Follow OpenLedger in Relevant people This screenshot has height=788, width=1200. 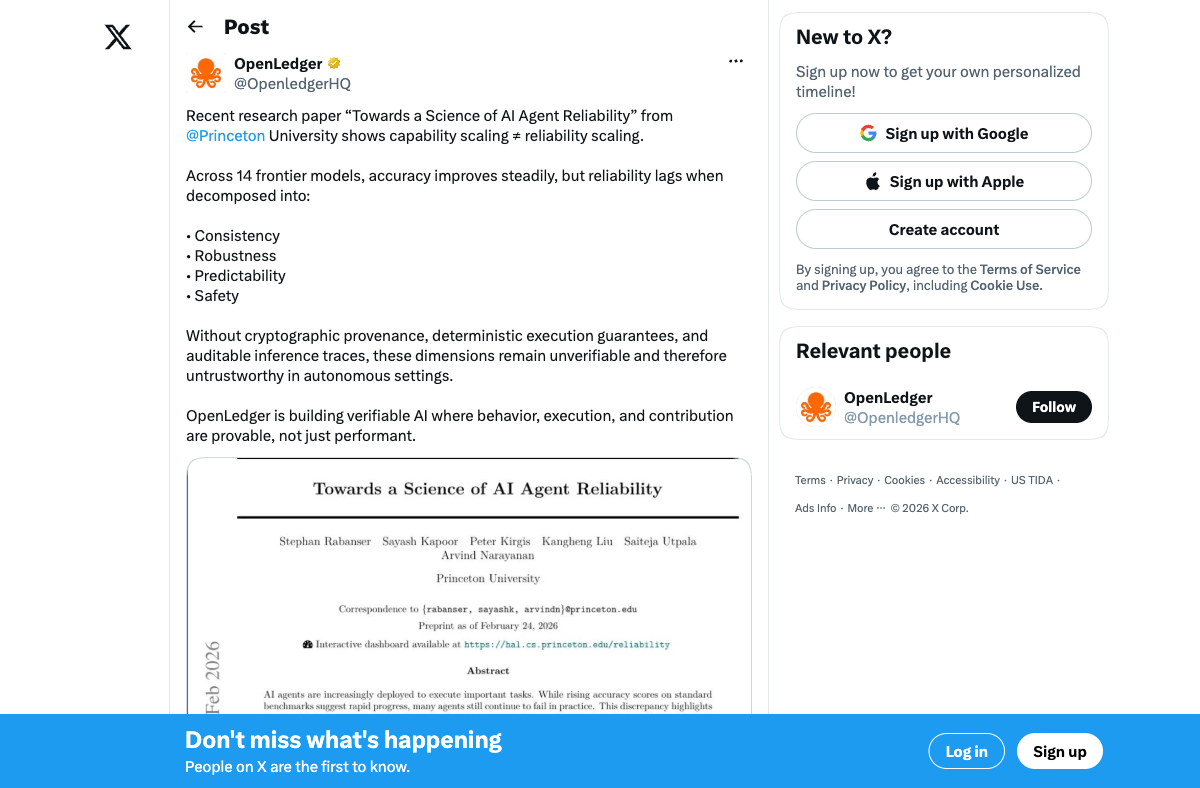[1054, 407]
